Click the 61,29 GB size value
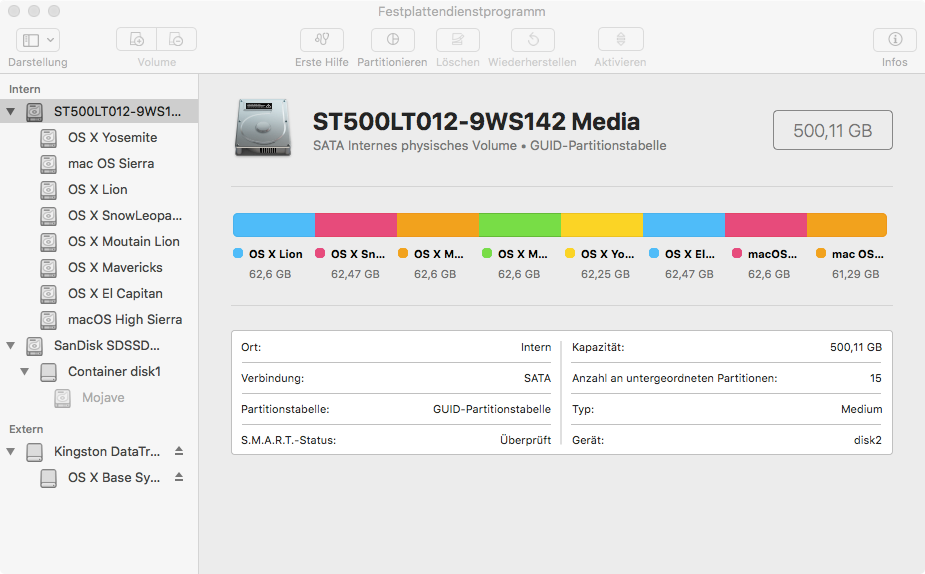The width and height of the screenshot is (925, 574). pos(855,274)
